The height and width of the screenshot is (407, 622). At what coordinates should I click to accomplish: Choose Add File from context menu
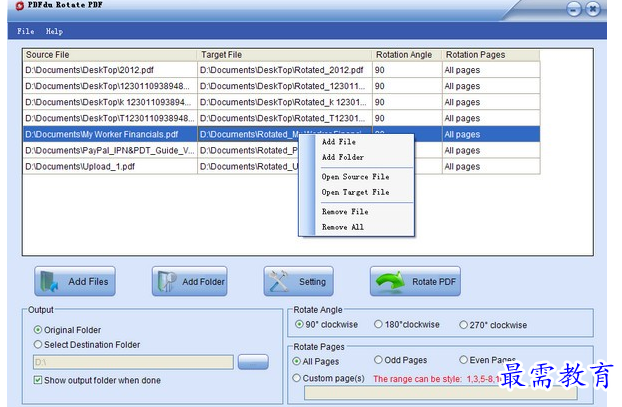338,142
